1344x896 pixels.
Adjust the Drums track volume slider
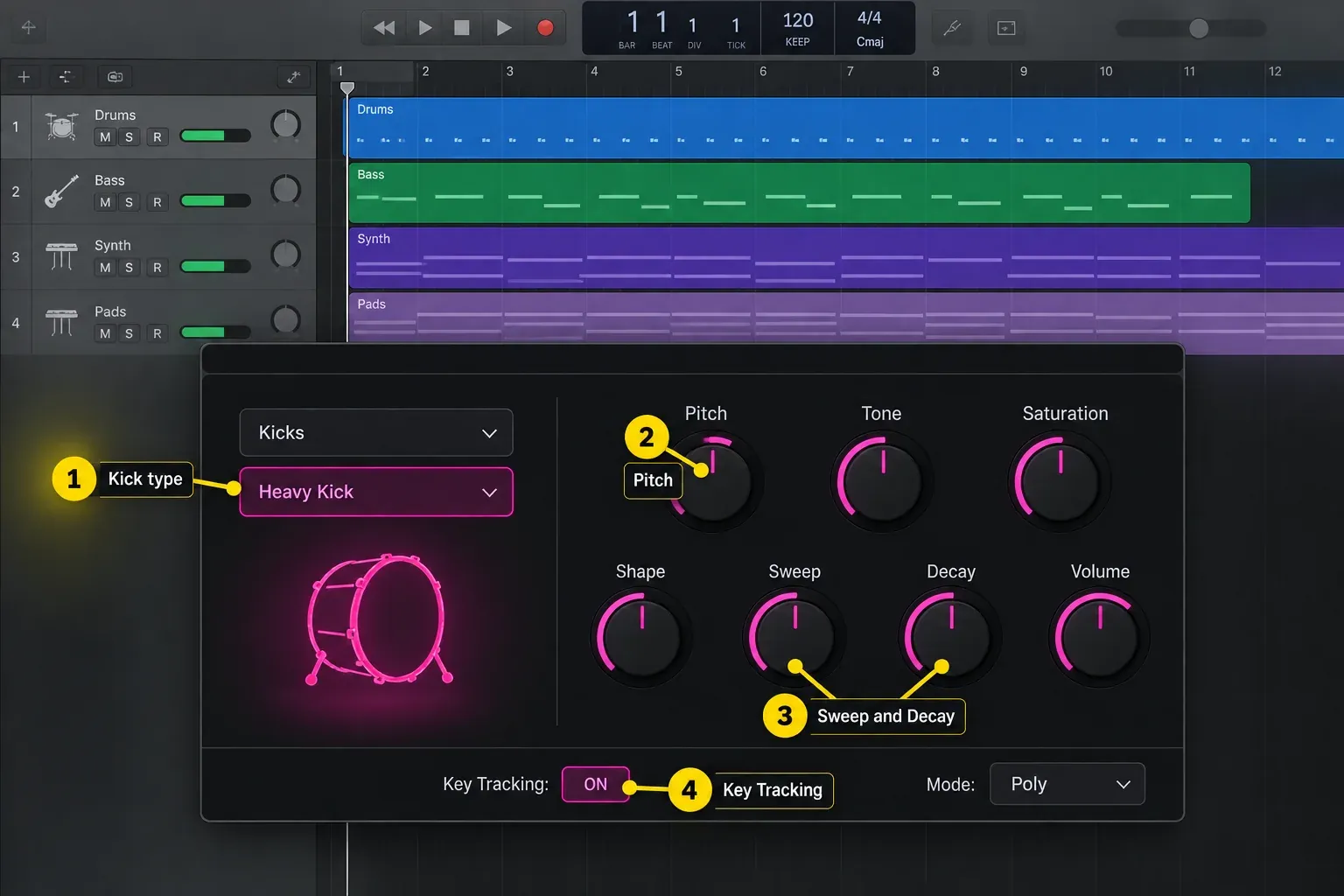click(x=215, y=136)
